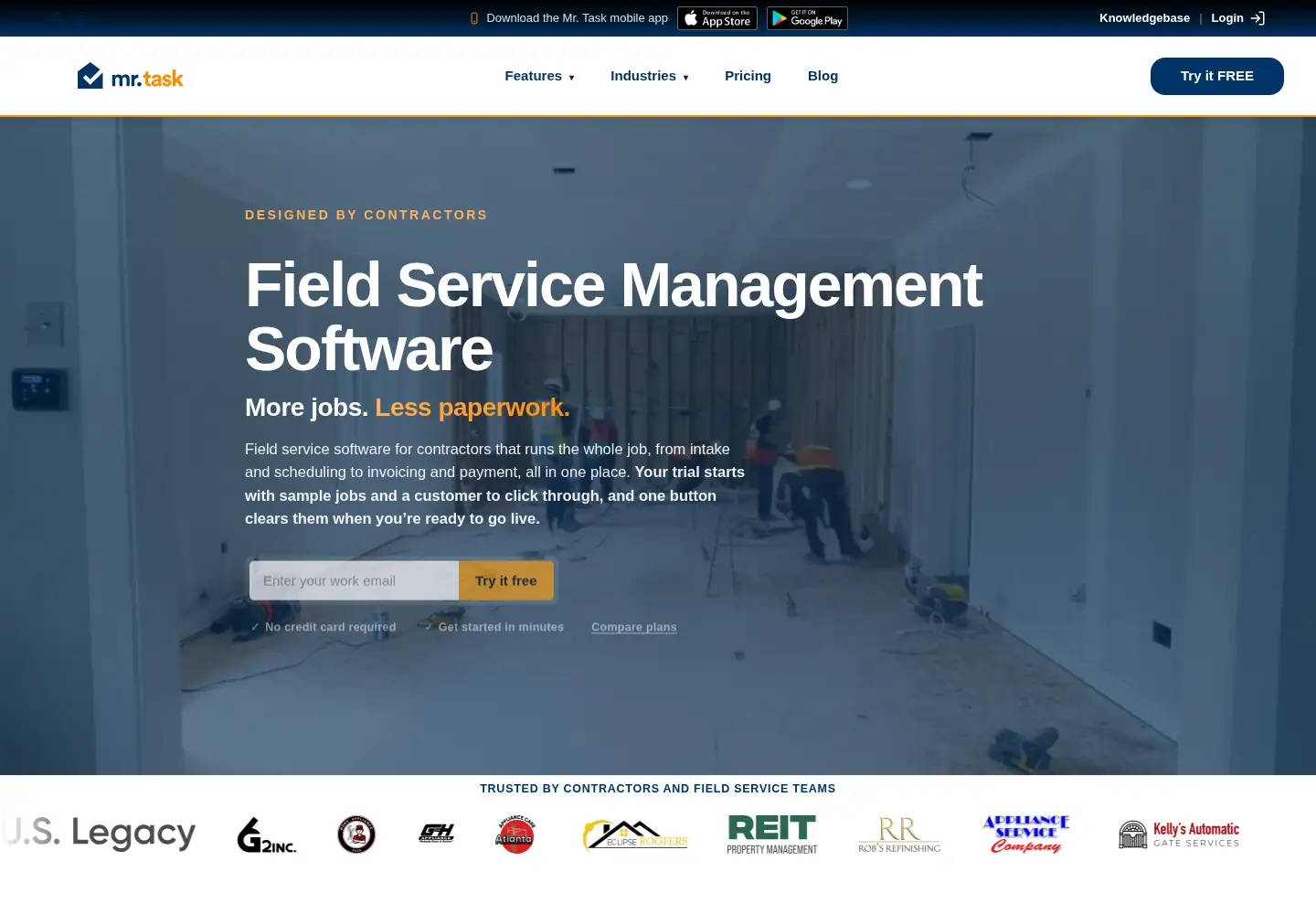This screenshot has height=914, width=1316.
Task: Click the 'DESIGNED BY CONTRACTORS' label
Action: coord(366,215)
